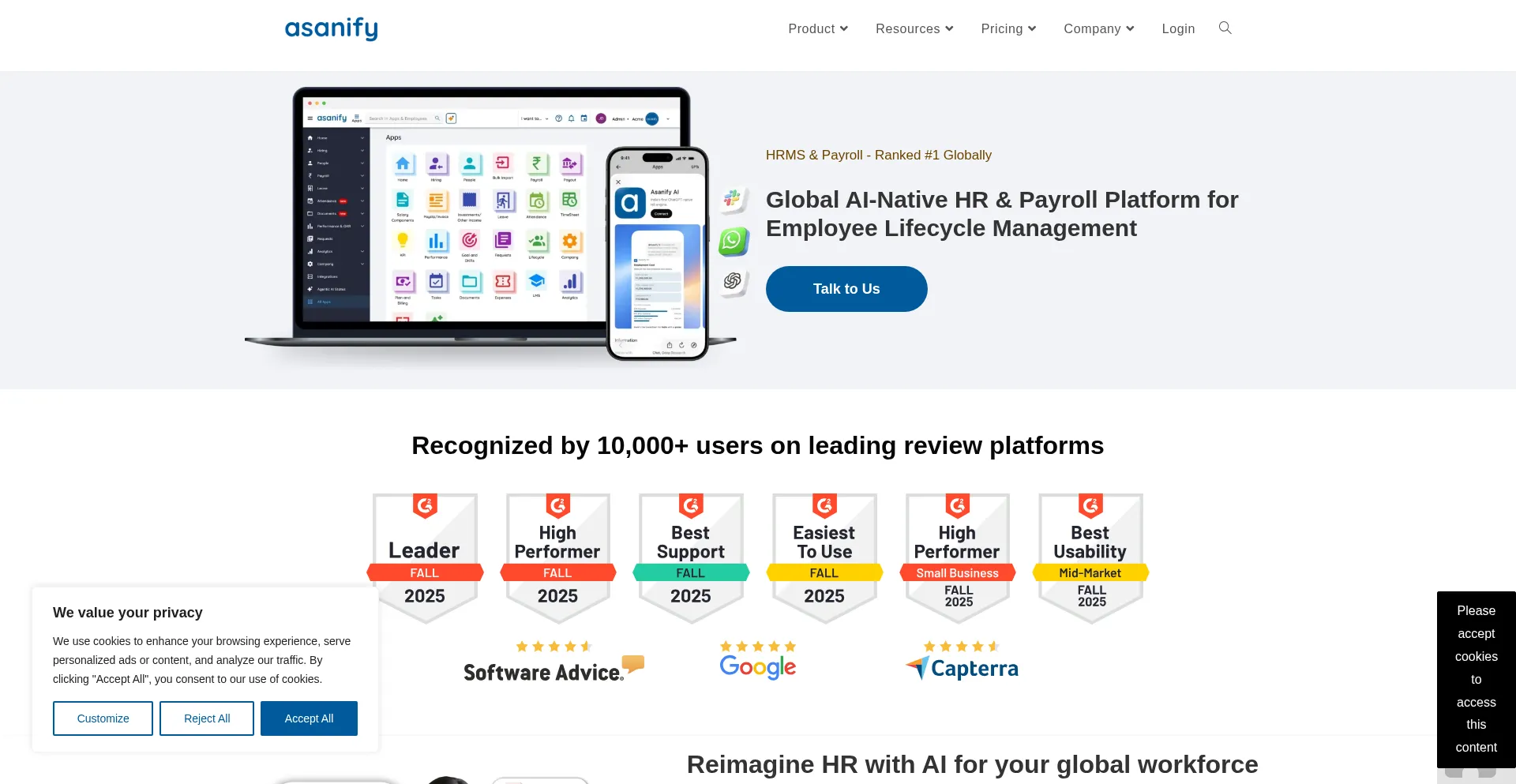Click the 'Reimagine HR with AI' heading

coord(972,764)
